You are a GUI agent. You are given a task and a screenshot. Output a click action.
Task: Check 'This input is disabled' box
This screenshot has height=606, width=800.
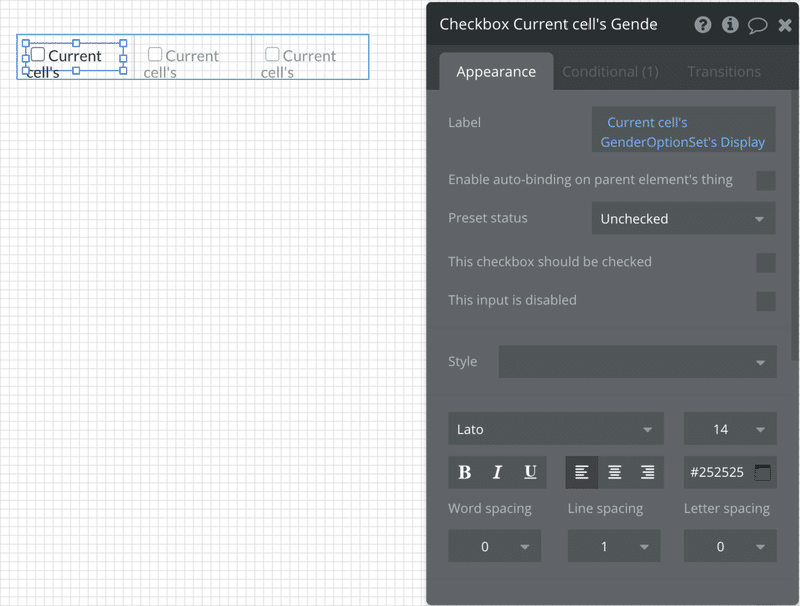(x=765, y=301)
